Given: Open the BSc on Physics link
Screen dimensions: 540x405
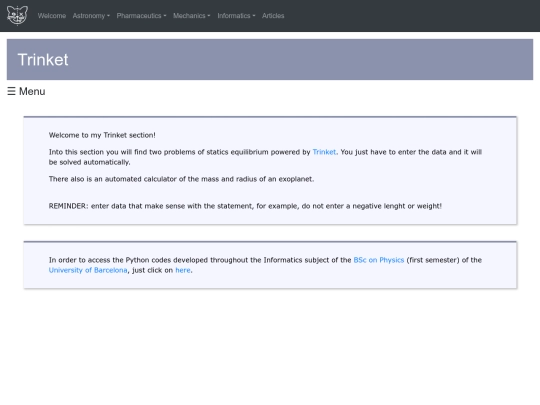Looking at the screenshot, I should pyautogui.click(x=378, y=260).
